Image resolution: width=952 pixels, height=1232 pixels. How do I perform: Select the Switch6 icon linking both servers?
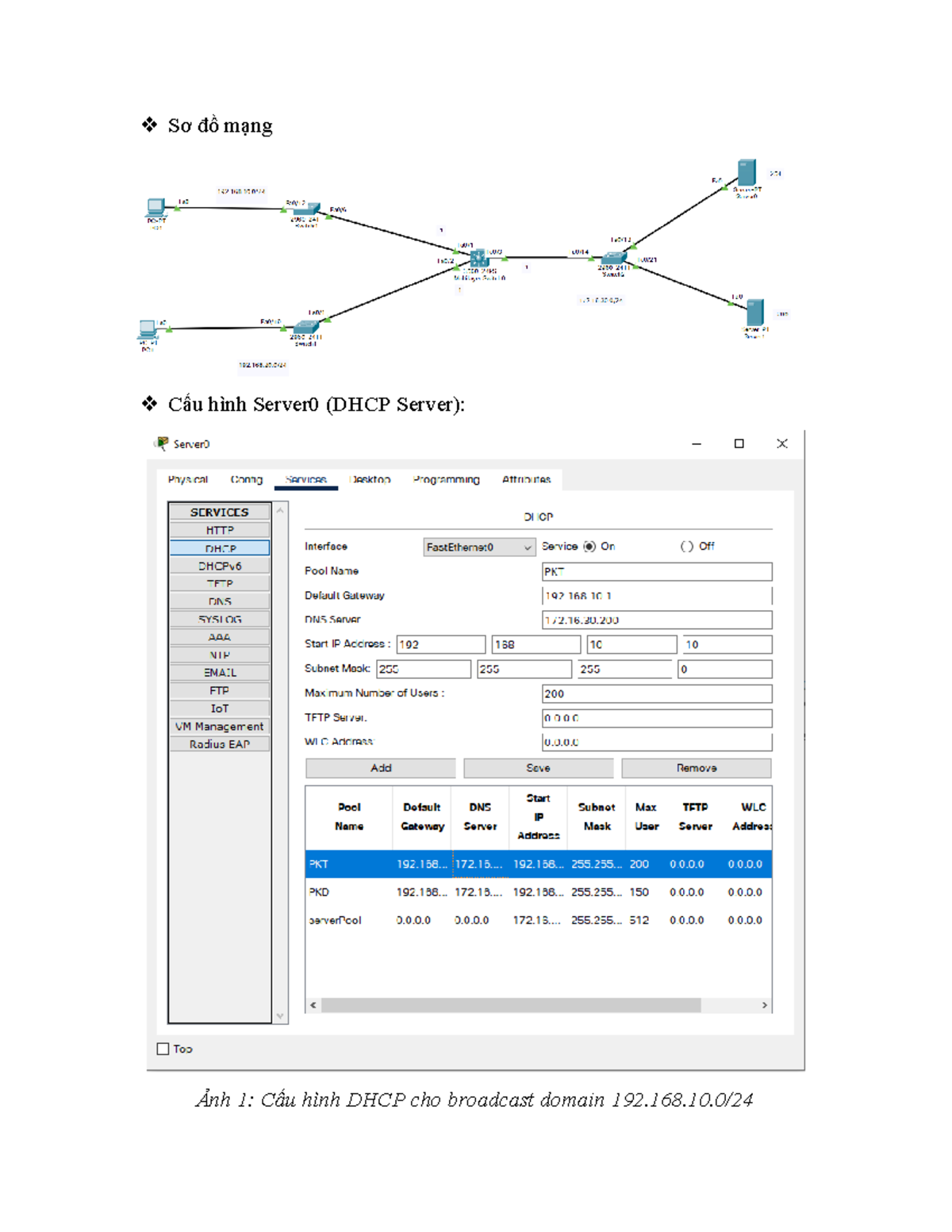click(615, 259)
